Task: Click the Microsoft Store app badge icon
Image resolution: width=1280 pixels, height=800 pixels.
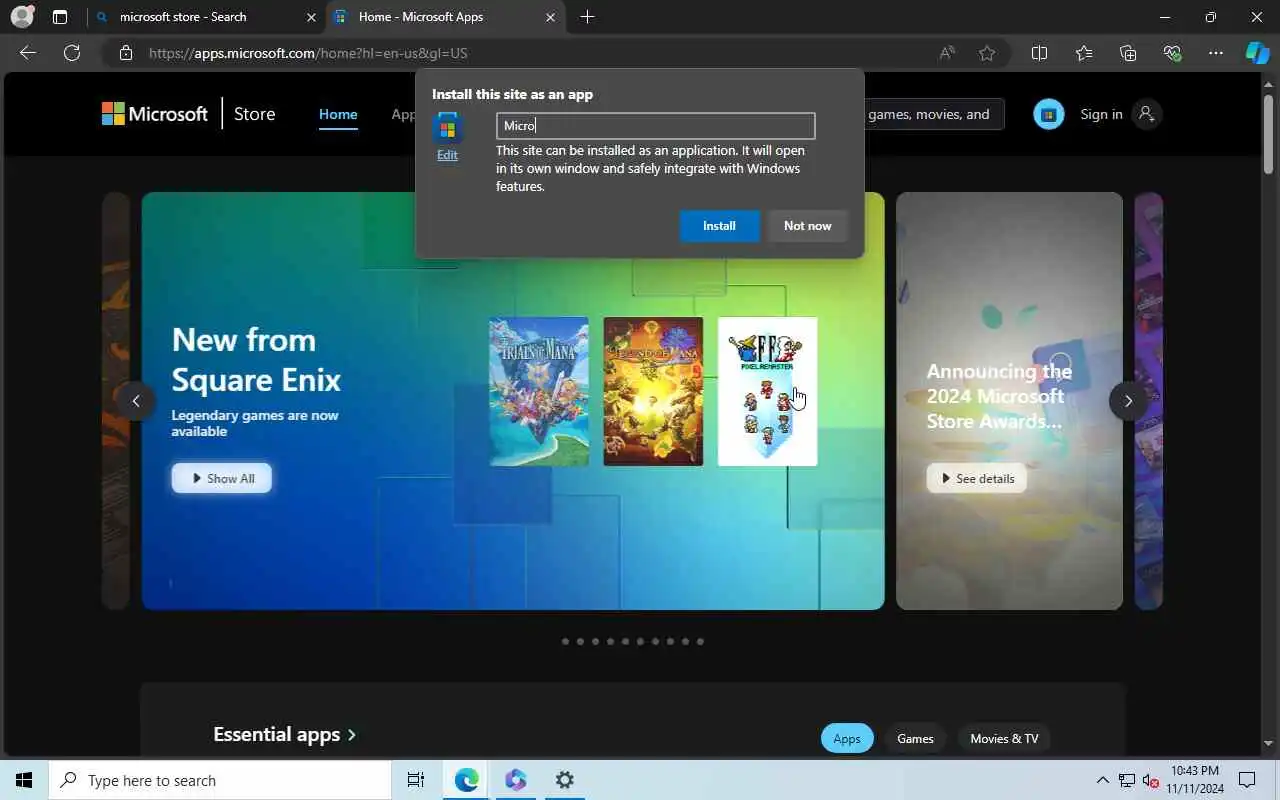Action: [1048, 114]
